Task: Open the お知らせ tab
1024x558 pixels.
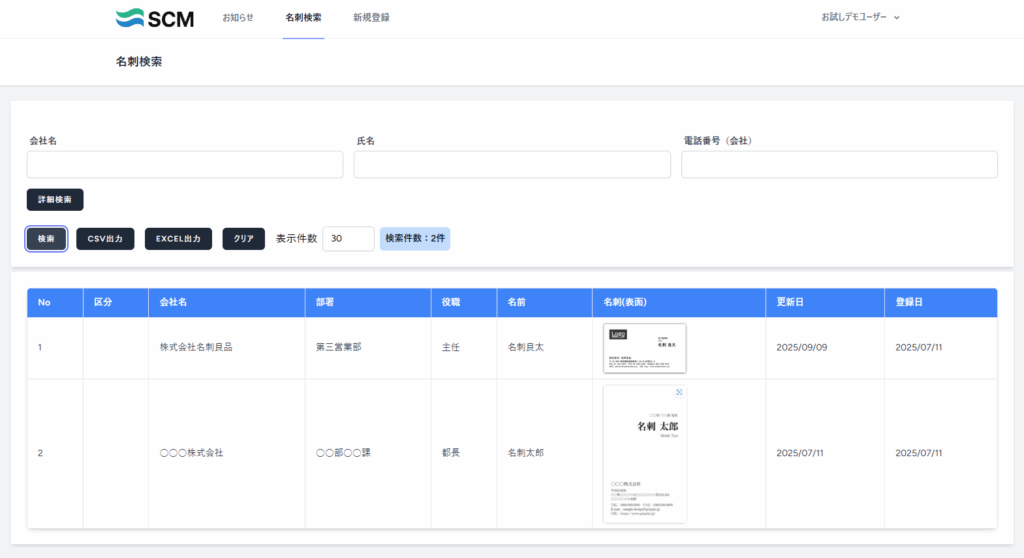Action: tap(238, 18)
